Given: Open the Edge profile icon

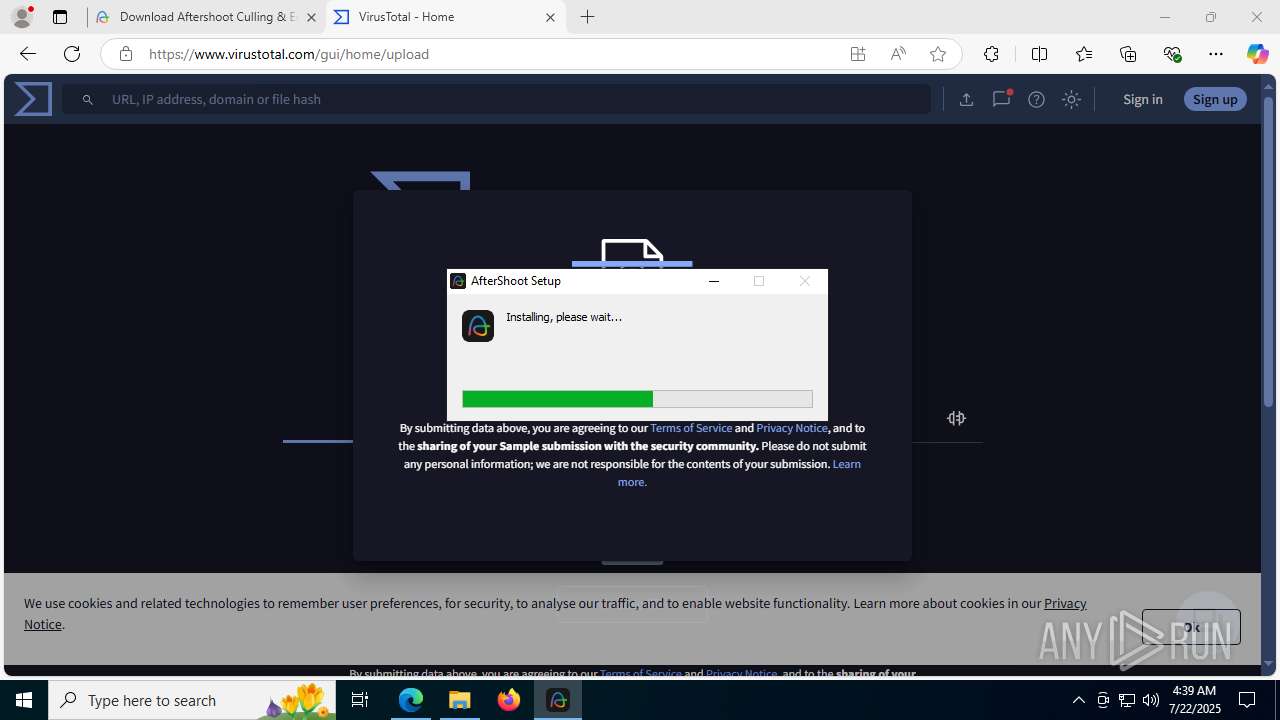Looking at the screenshot, I should (22, 17).
